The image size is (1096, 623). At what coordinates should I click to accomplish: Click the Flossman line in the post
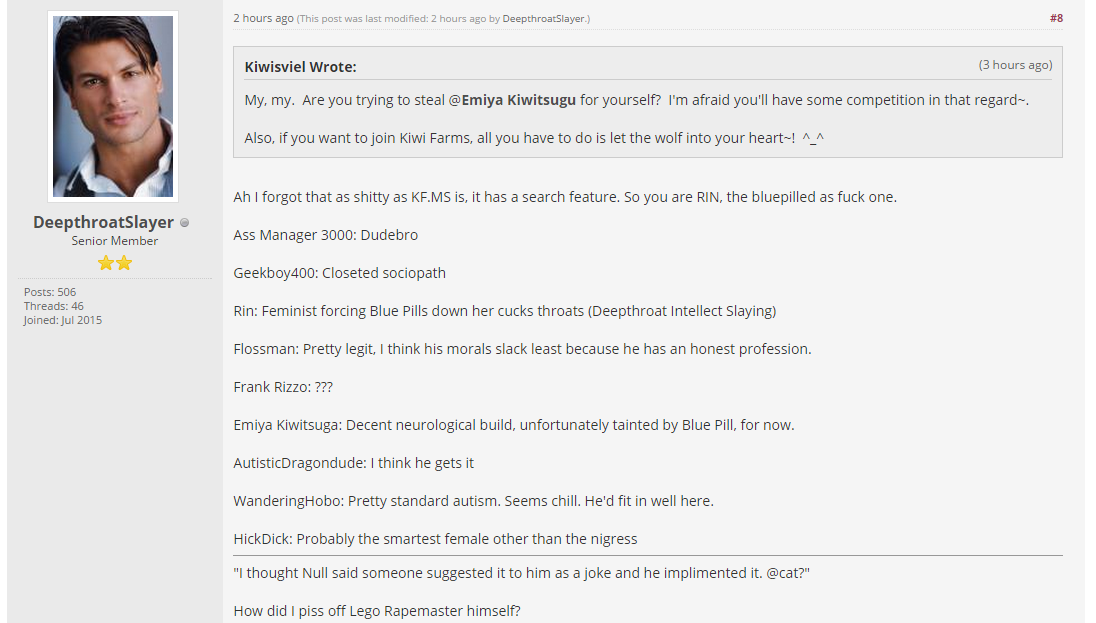[x=522, y=349]
